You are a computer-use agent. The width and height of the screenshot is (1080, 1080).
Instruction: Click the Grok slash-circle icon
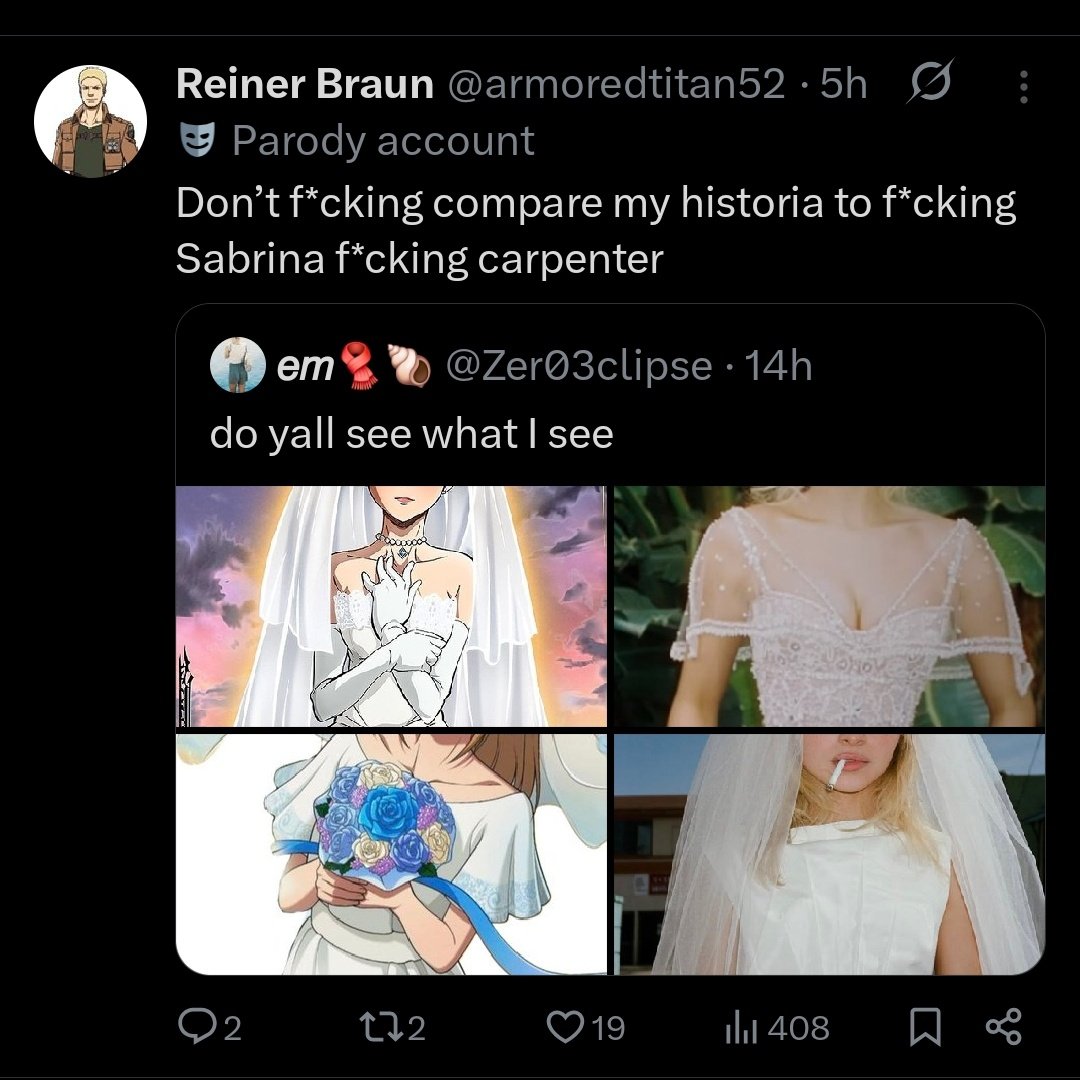[931, 82]
